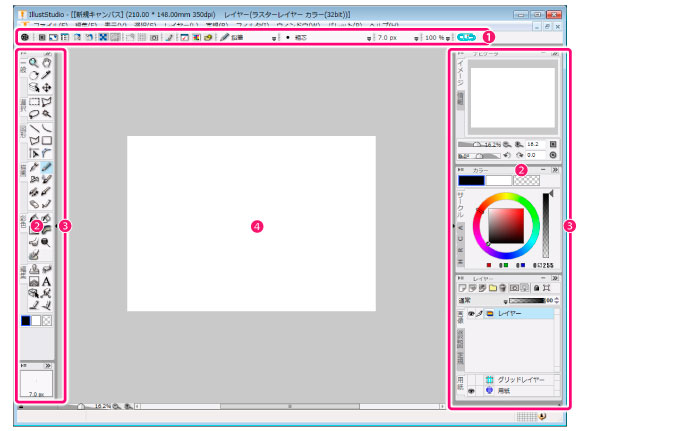
Task: Hide the レイヤー layer with its eye
Action: (471, 313)
